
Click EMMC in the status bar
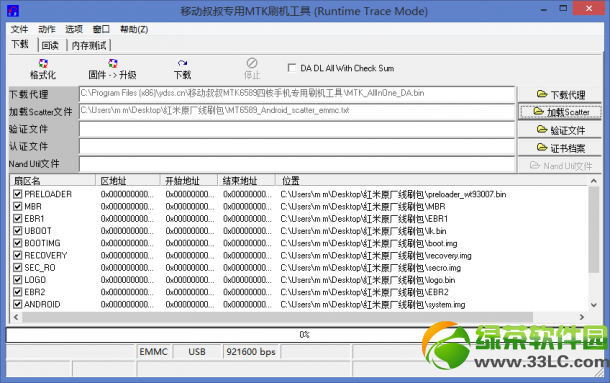click(154, 351)
